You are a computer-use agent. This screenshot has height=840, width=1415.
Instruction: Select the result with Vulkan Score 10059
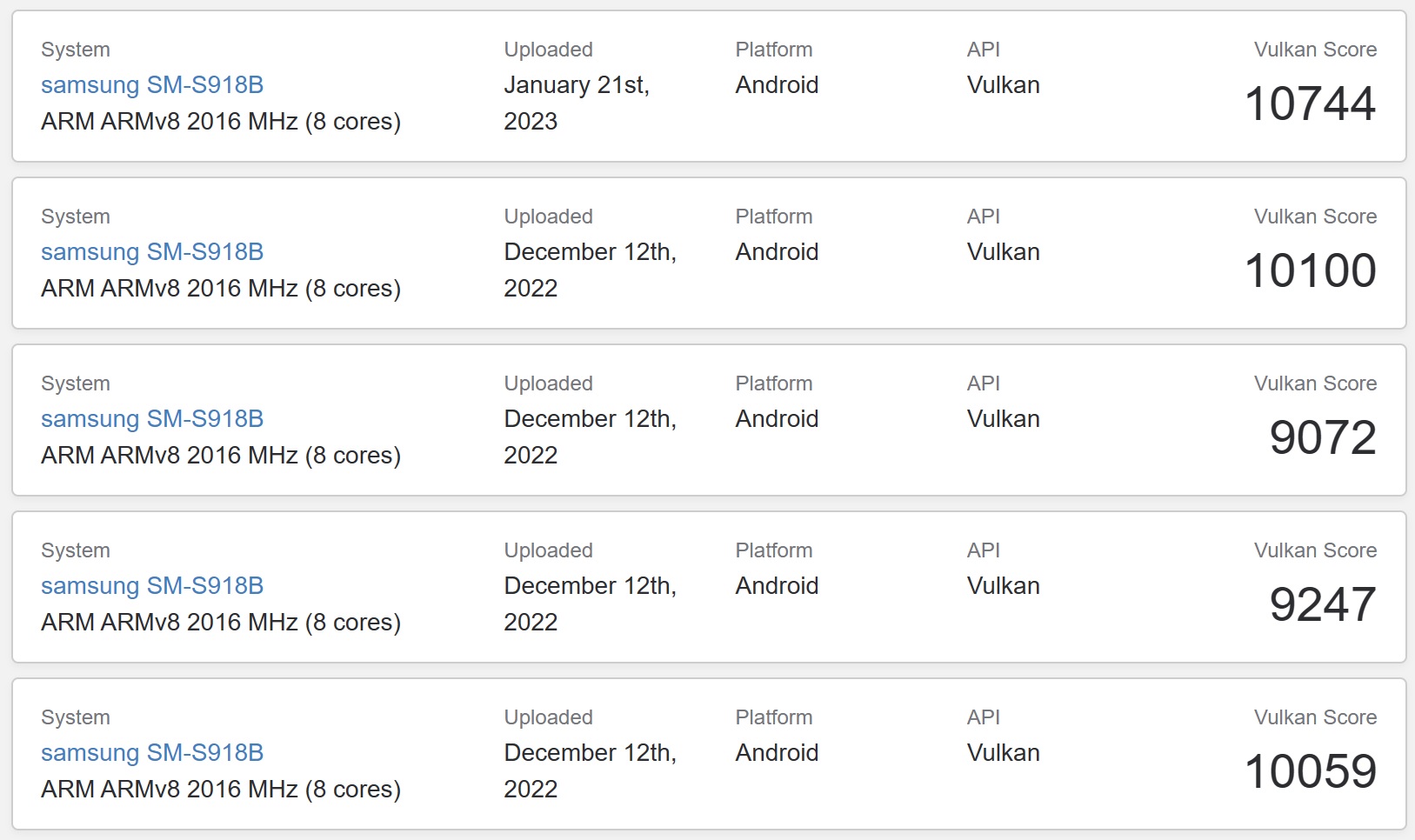click(1311, 770)
